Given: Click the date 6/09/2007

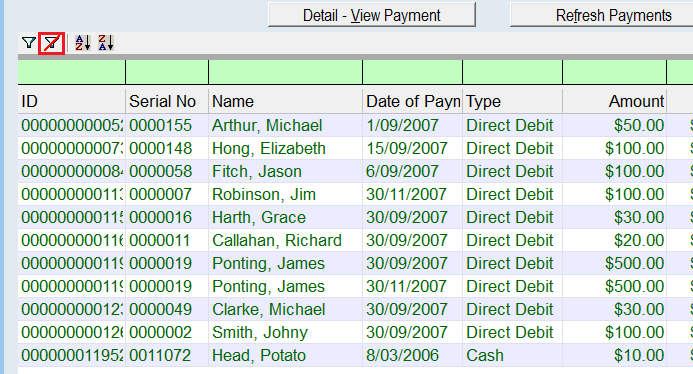Looking at the screenshot, I should coord(402,171).
